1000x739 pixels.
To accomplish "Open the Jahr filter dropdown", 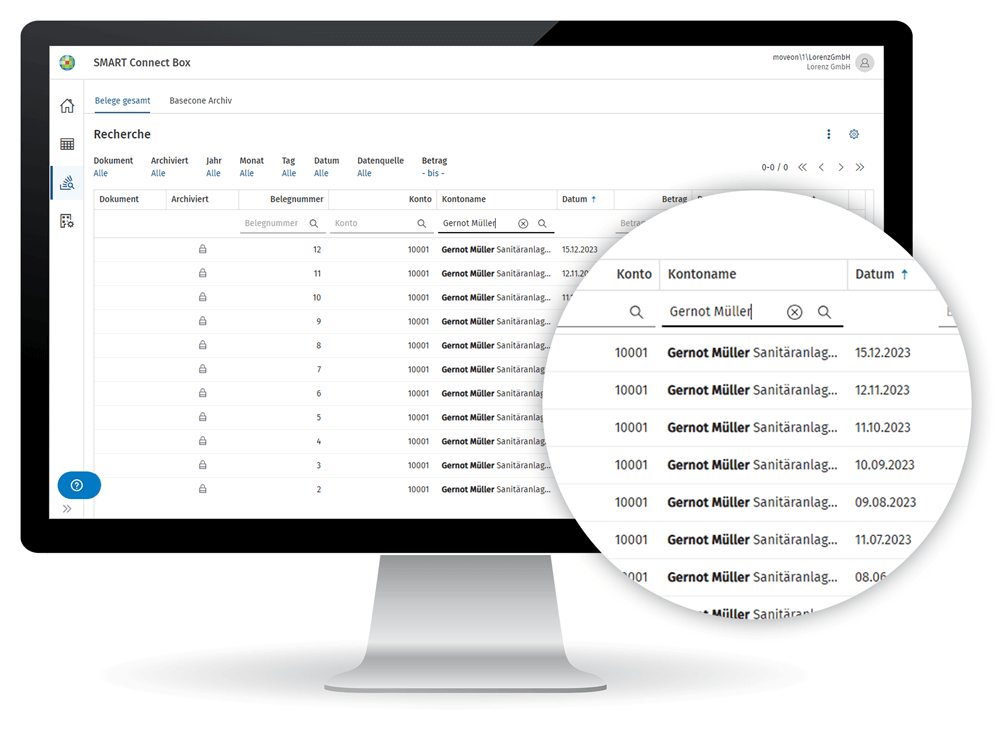I will 213,173.
